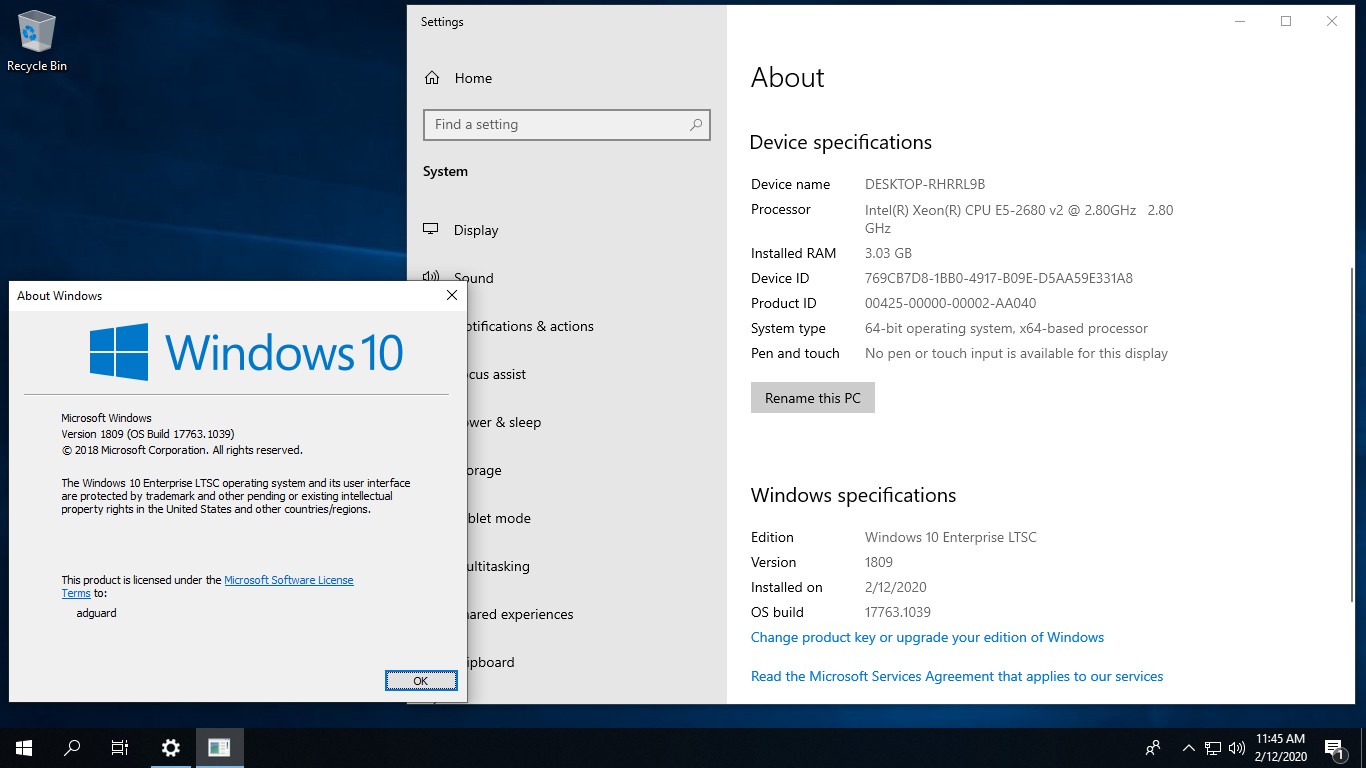Click the Display monitor icon in sidebar
Image resolution: width=1366 pixels, height=768 pixels.
[431, 229]
